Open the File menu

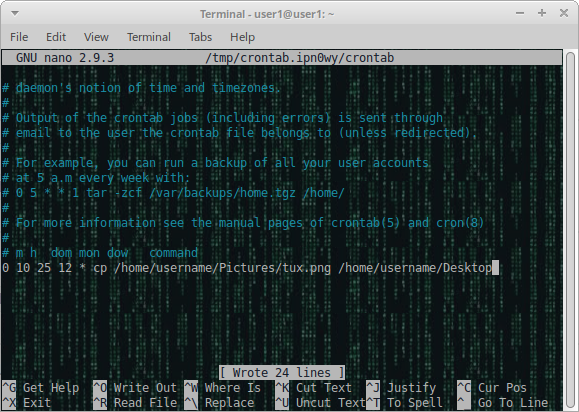[x=19, y=37]
